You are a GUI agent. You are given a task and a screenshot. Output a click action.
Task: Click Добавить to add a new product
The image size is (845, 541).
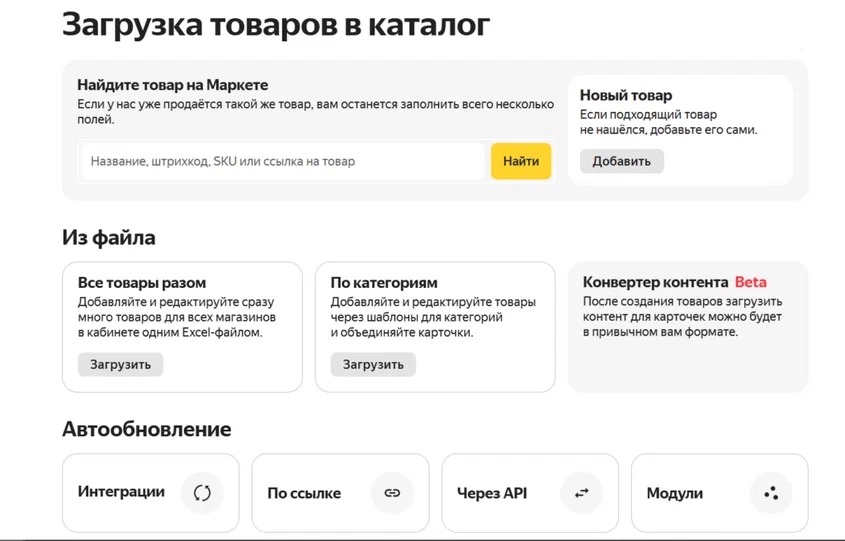621,161
